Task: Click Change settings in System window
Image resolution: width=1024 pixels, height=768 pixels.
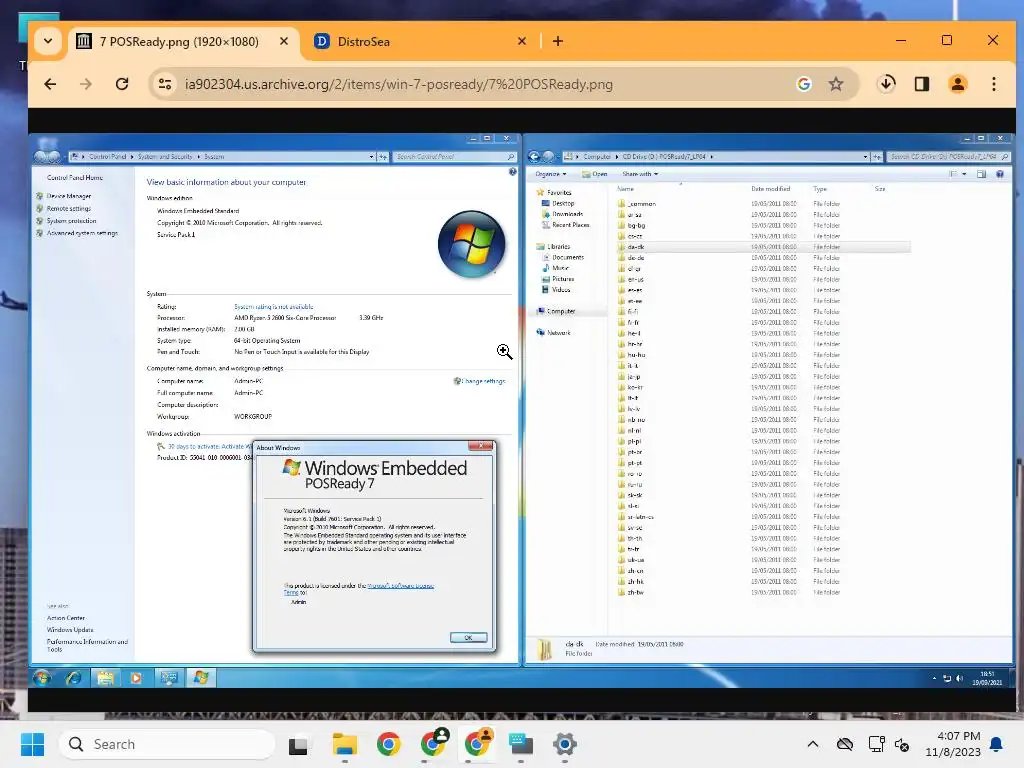Action: click(x=483, y=381)
